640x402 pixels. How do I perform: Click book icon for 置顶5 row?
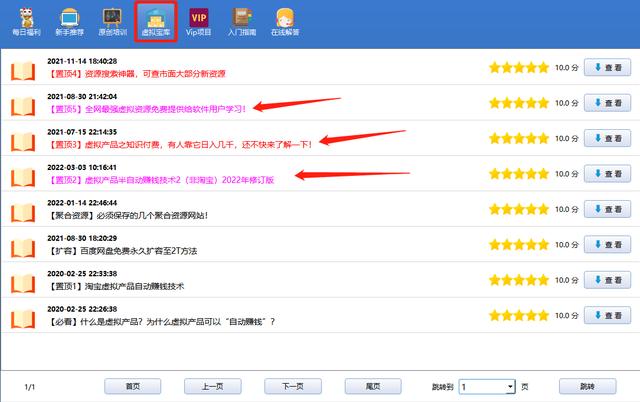click(x=23, y=107)
